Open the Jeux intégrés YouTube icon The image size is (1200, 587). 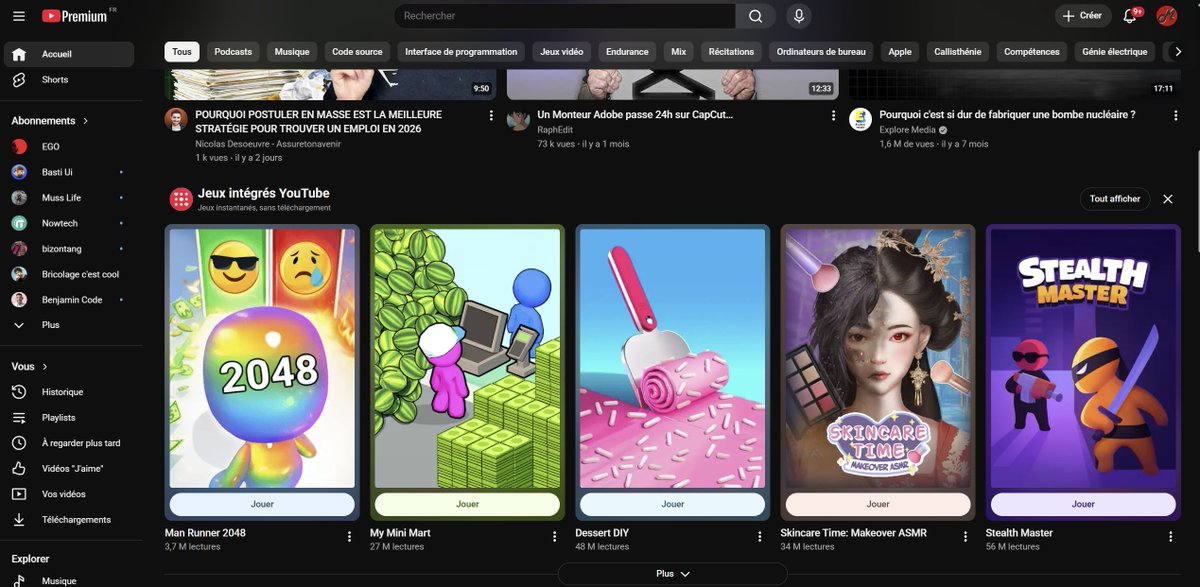tap(181, 199)
